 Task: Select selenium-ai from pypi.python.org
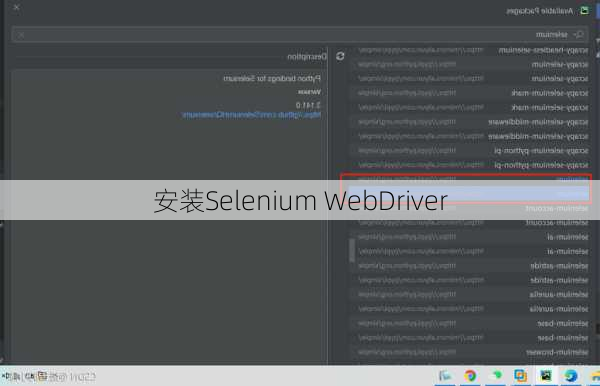point(470,237)
